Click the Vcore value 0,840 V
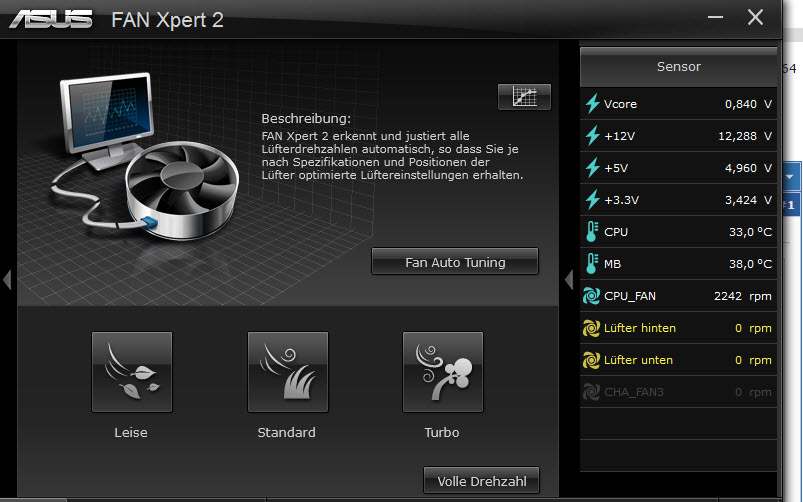Screen dimensions: 803x502 click(x=748, y=104)
